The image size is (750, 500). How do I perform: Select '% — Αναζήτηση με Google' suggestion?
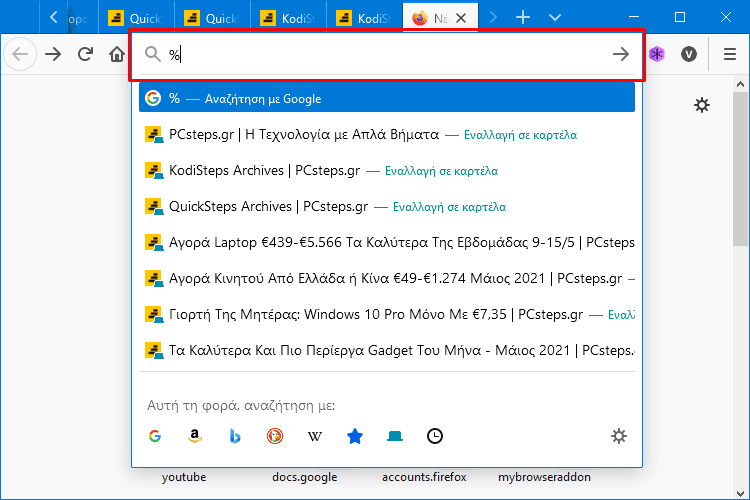tap(387, 99)
